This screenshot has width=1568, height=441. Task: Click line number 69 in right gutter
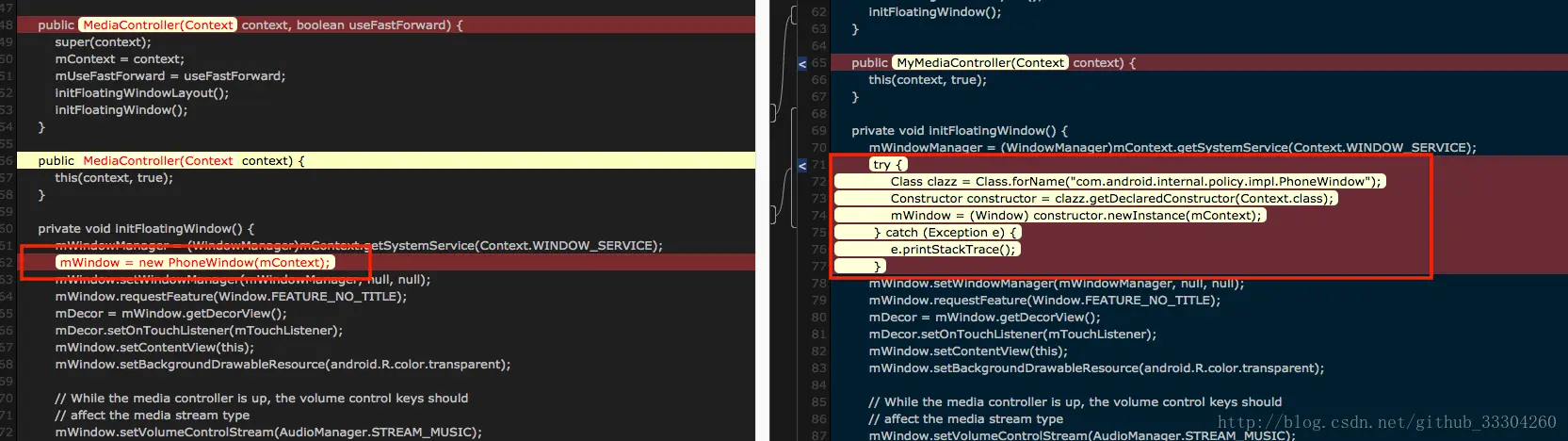click(818, 131)
